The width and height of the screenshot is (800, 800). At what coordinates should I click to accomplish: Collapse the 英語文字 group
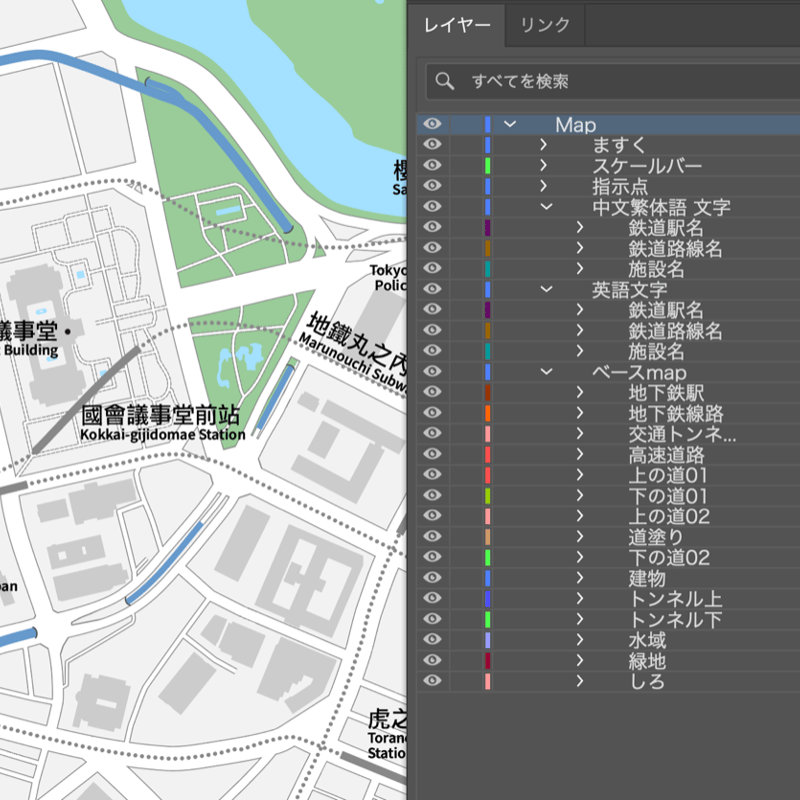(546, 289)
